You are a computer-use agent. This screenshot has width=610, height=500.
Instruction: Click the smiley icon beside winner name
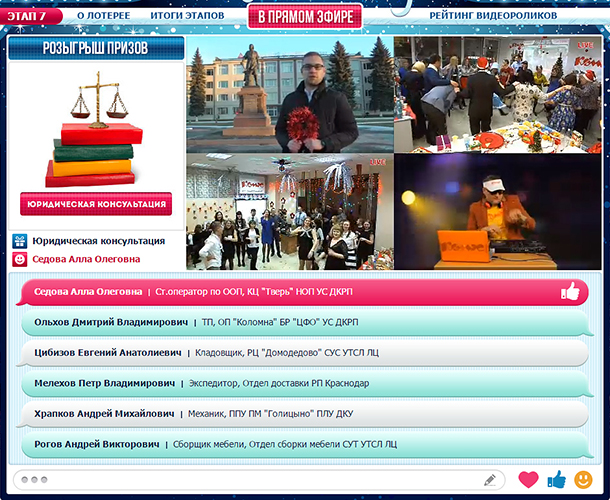[x=19, y=259]
